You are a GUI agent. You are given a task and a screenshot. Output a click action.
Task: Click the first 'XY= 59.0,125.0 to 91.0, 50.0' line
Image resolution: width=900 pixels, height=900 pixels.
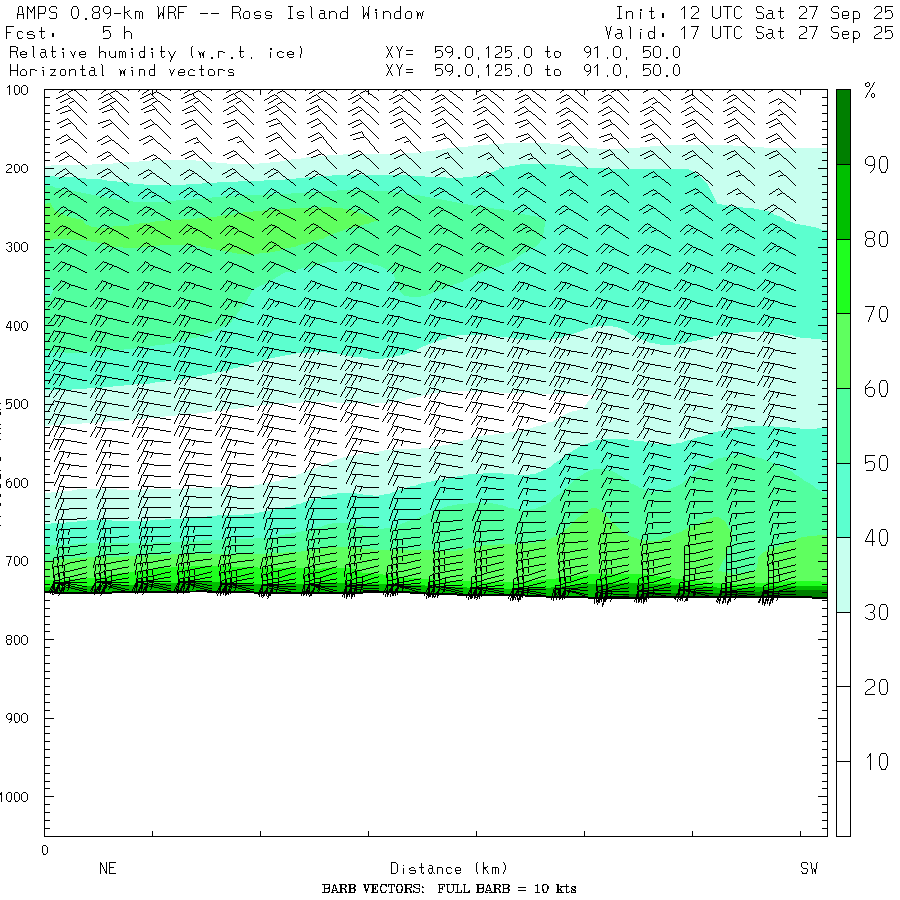[533, 53]
